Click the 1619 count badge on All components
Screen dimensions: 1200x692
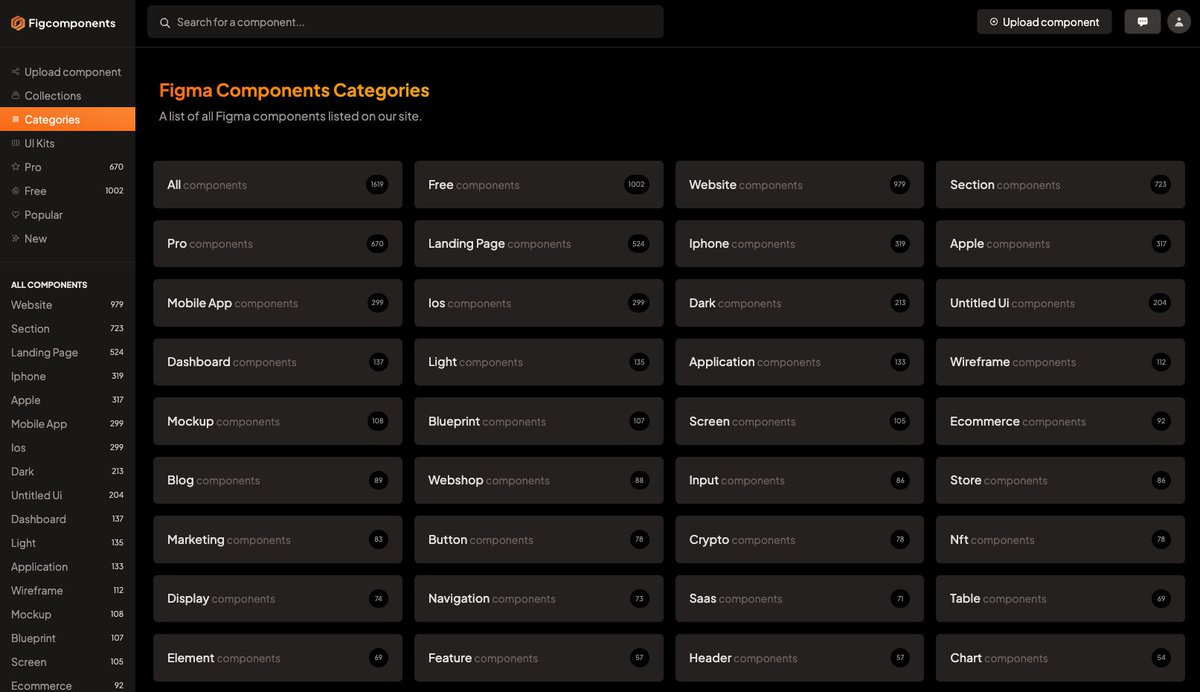pyautogui.click(x=376, y=185)
